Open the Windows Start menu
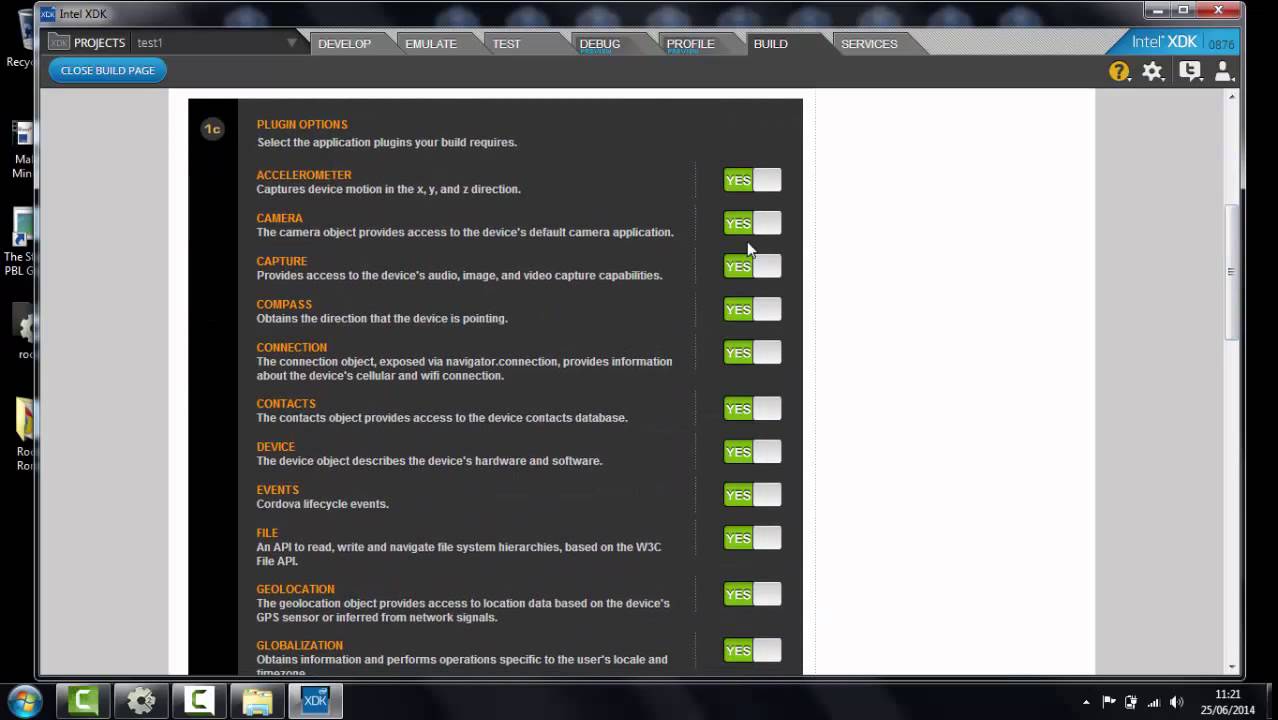This screenshot has width=1278, height=720. [24, 700]
